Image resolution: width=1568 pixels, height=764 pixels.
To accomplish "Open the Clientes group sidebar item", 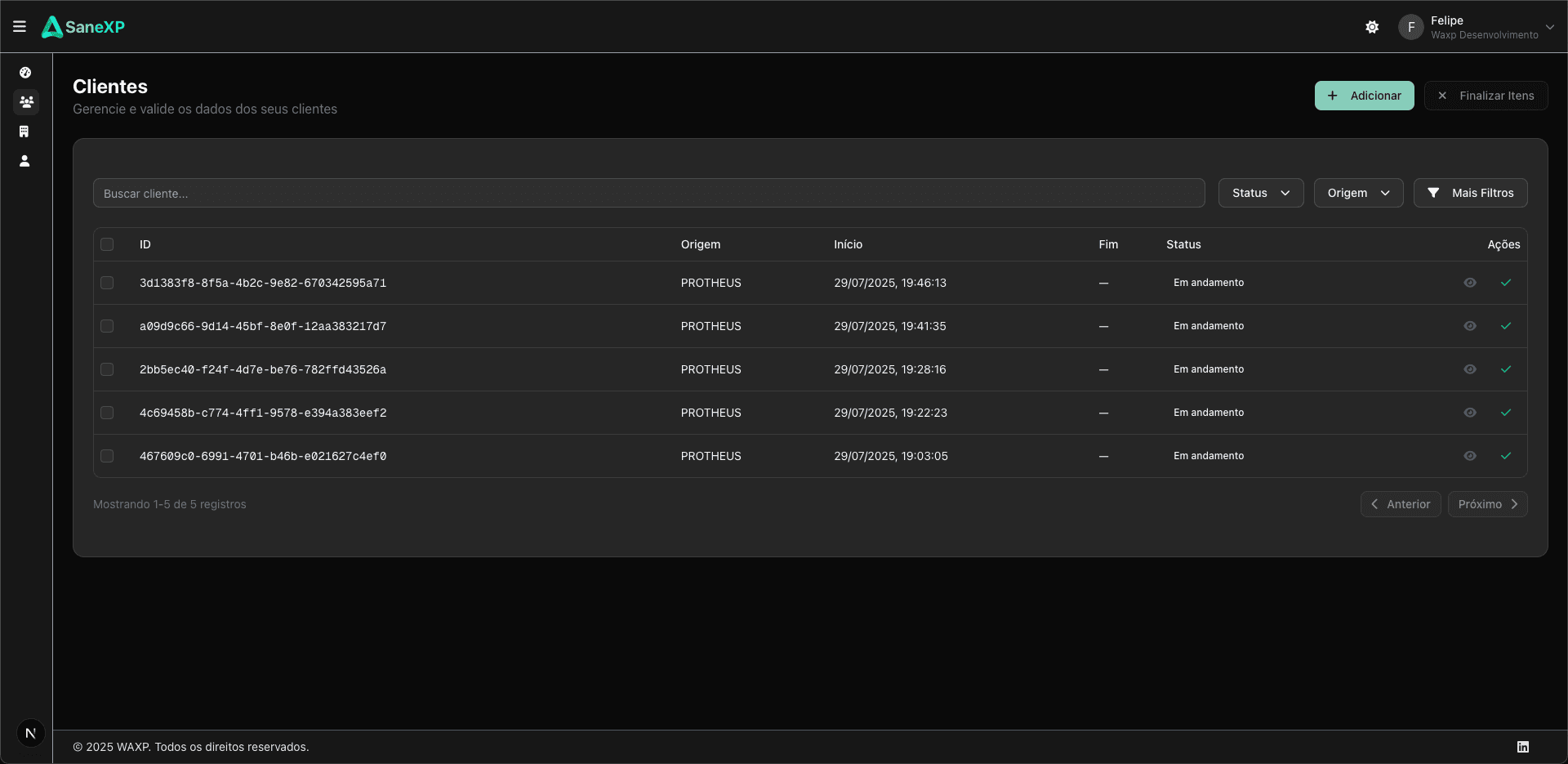I will coord(26,102).
